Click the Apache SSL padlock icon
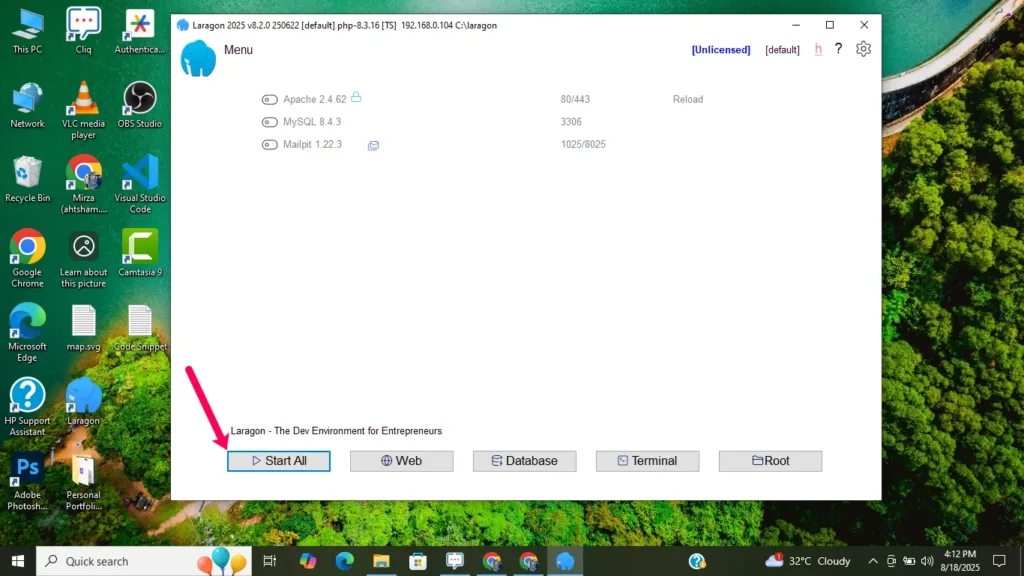 pos(356,98)
